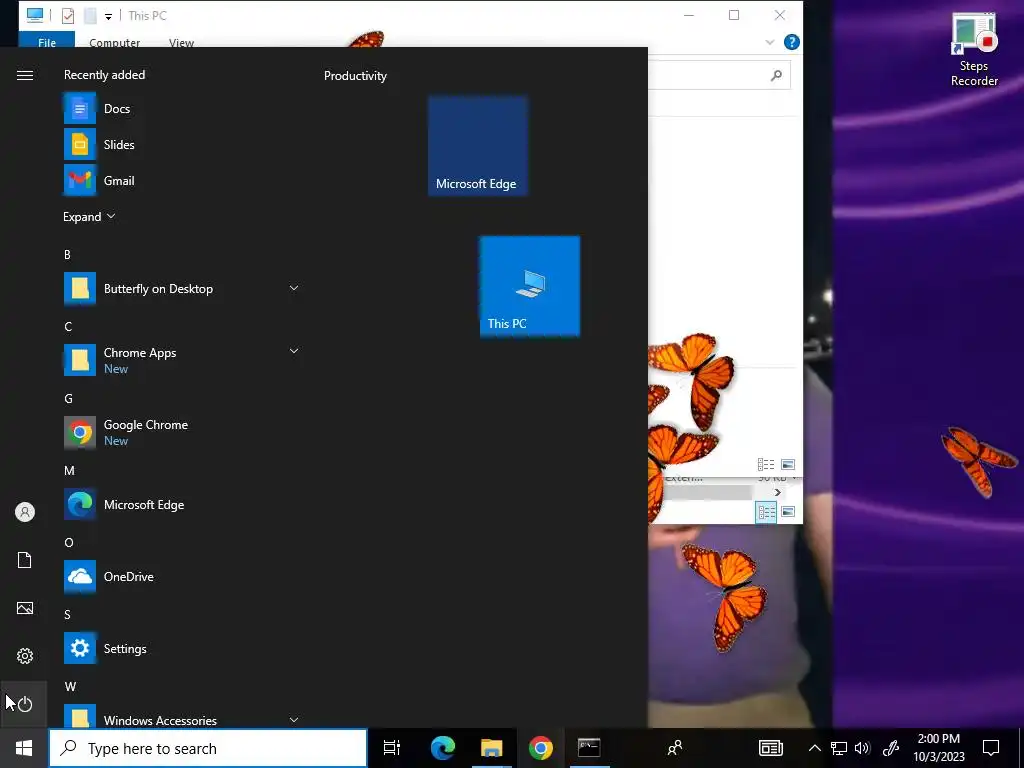Switch to Command Prompt taskbar window
The width and height of the screenshot is (1024, 768).
[589, 748]
